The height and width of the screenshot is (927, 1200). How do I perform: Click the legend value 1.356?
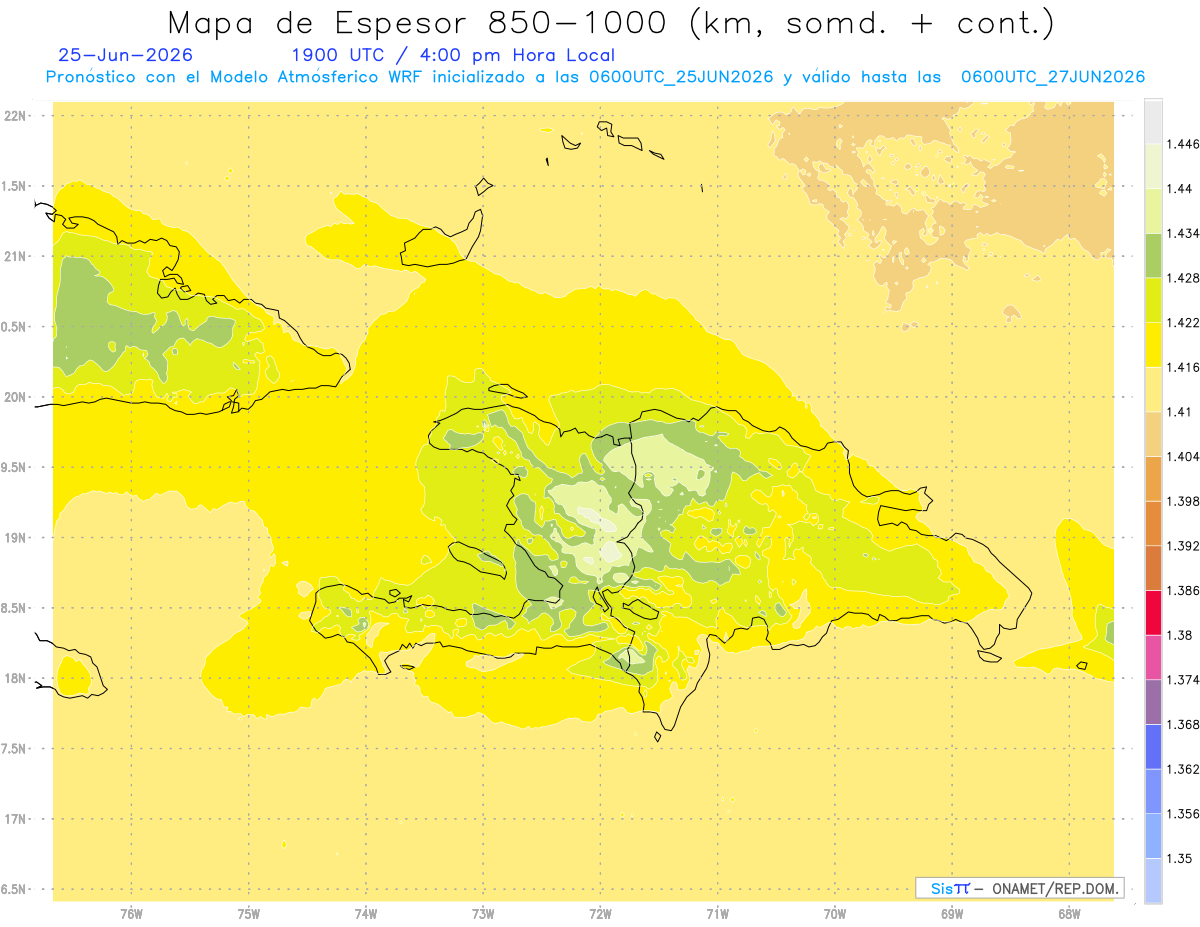(1183, 814)
